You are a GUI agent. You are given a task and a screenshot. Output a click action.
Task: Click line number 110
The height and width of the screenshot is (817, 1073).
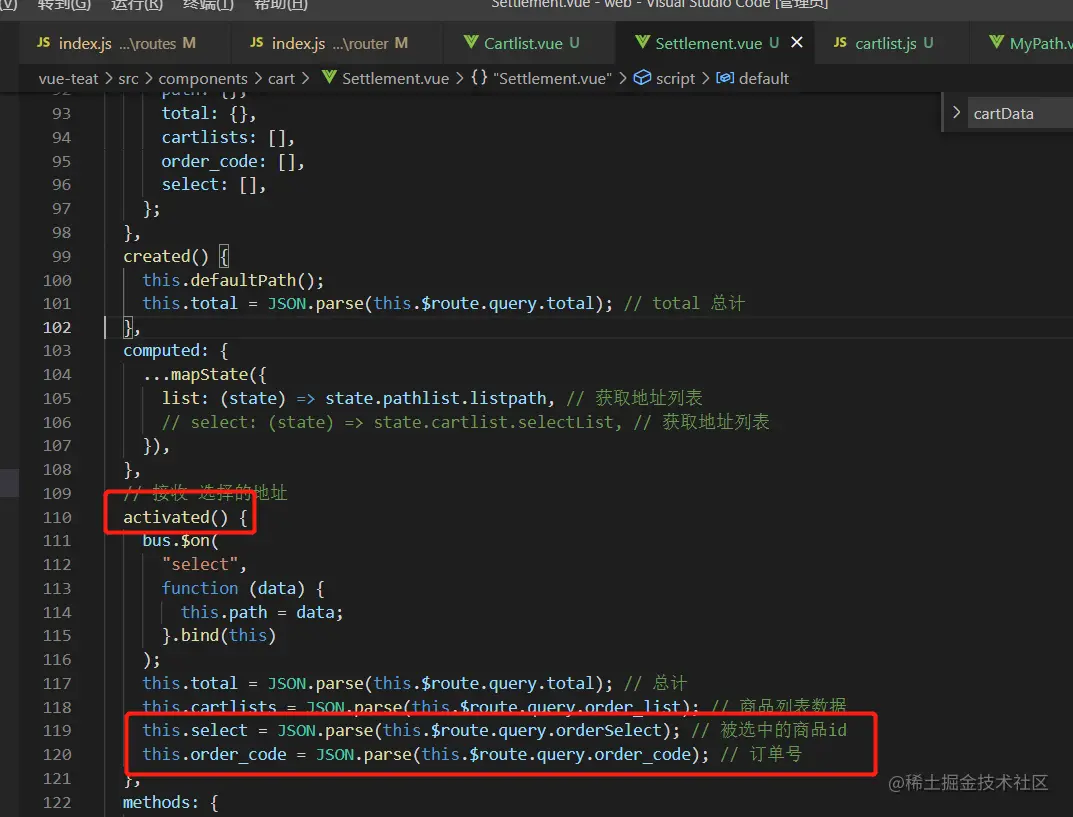(x=57, y=517)
